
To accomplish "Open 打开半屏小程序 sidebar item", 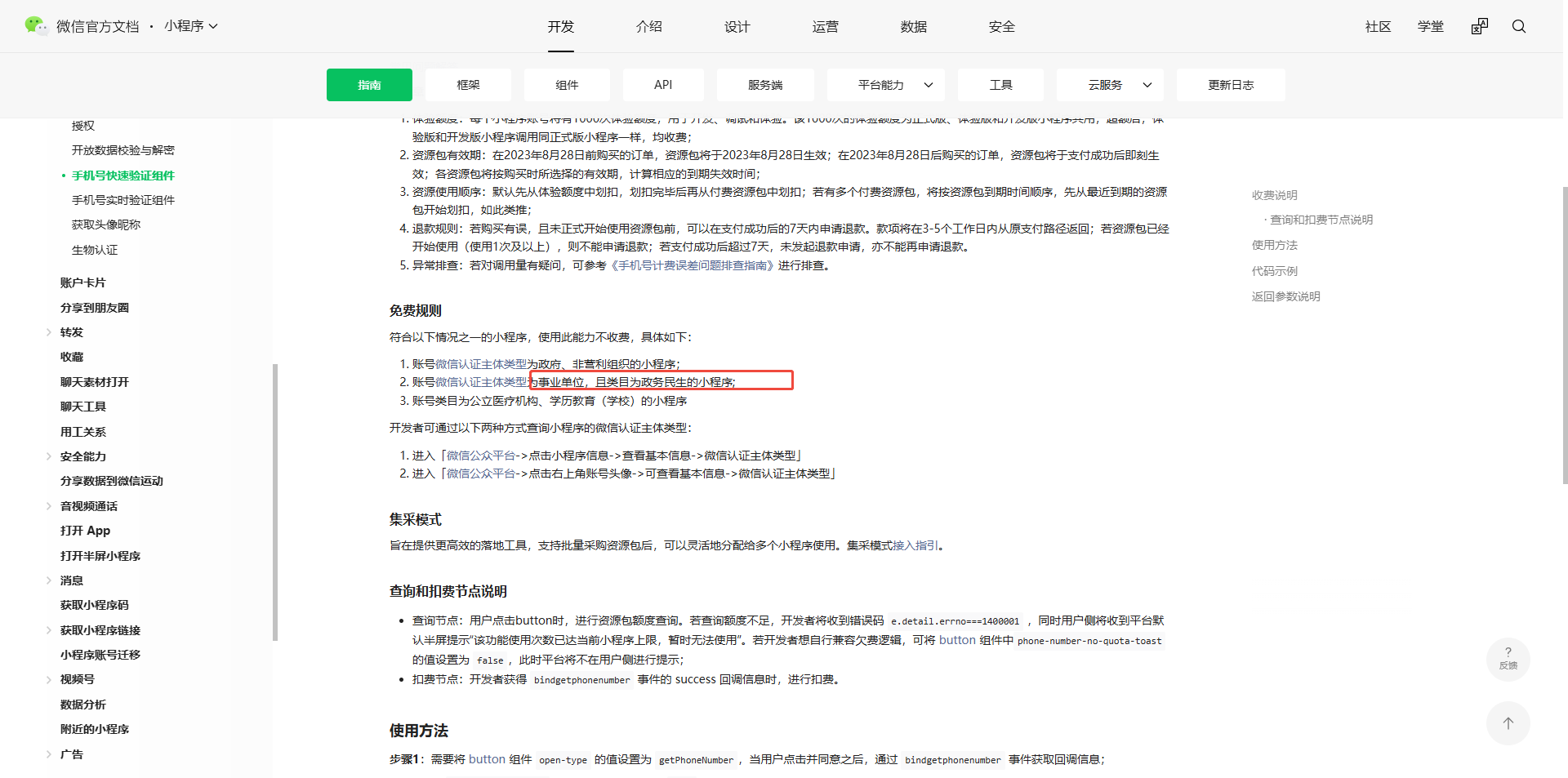I will coord(100,556).
